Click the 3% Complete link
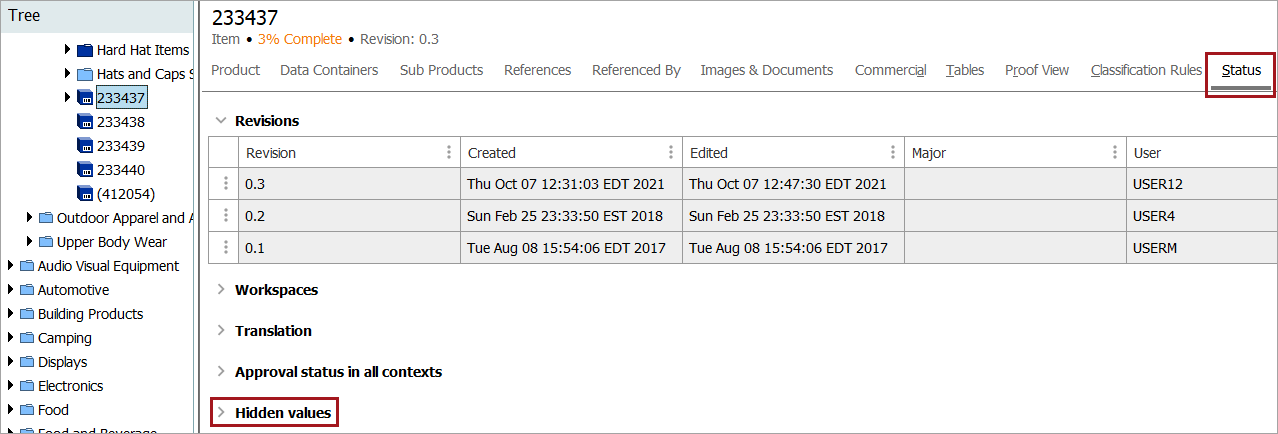 [299, 39]
